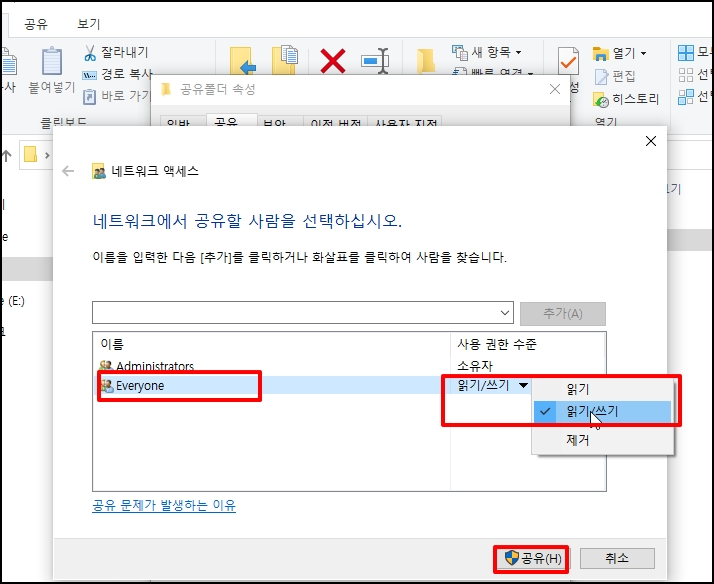The image size is (714, 584).
Task: Open the New item (새 항목) dropdown
Action: click(x=487, y=52)
